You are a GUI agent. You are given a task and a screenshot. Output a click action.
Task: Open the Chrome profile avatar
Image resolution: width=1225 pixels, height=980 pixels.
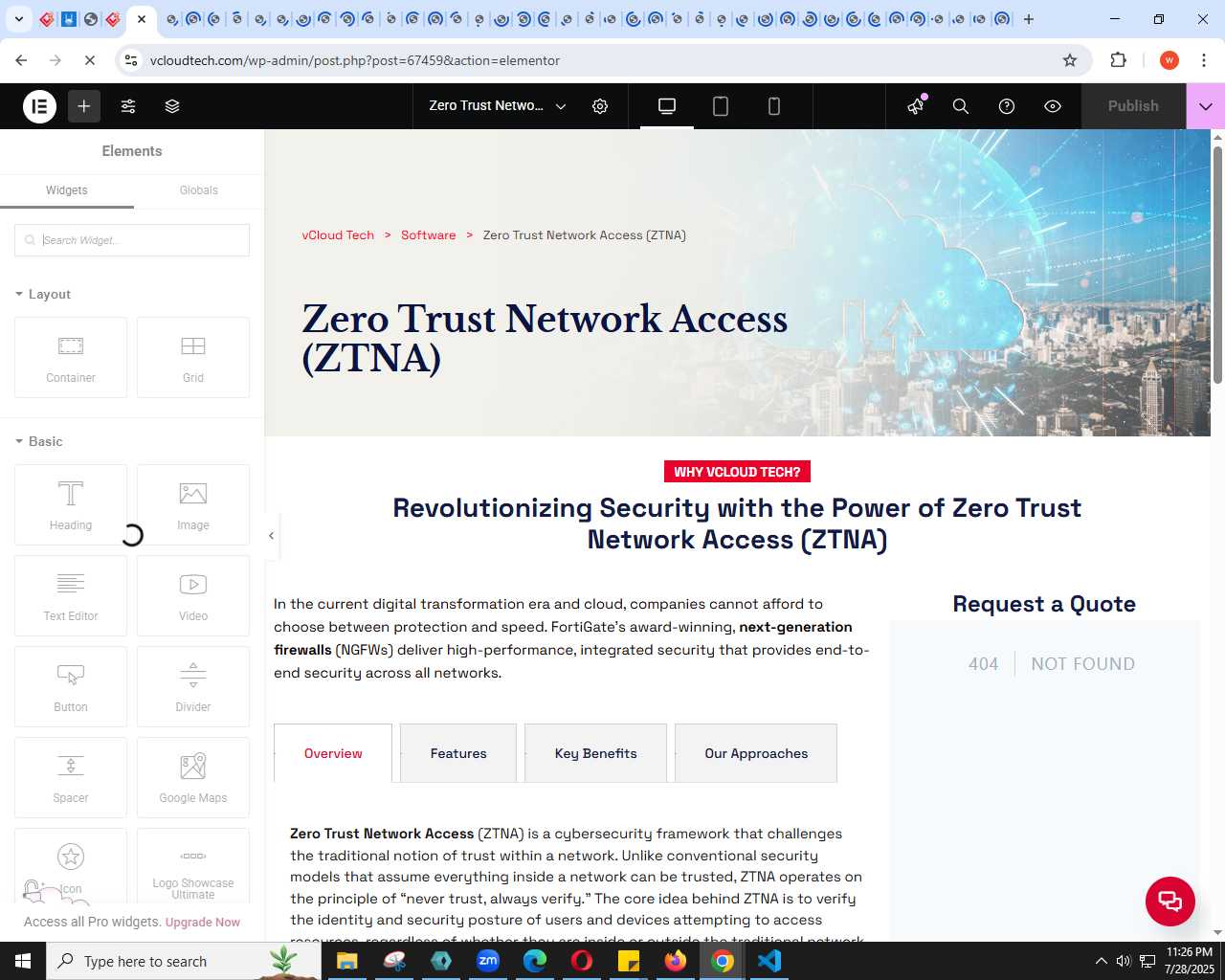click(1169, 60)
